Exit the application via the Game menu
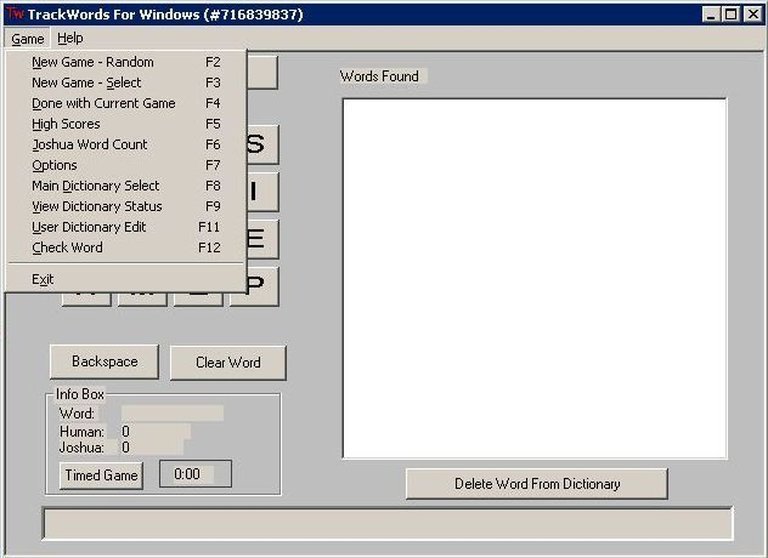 click(42, 279)
